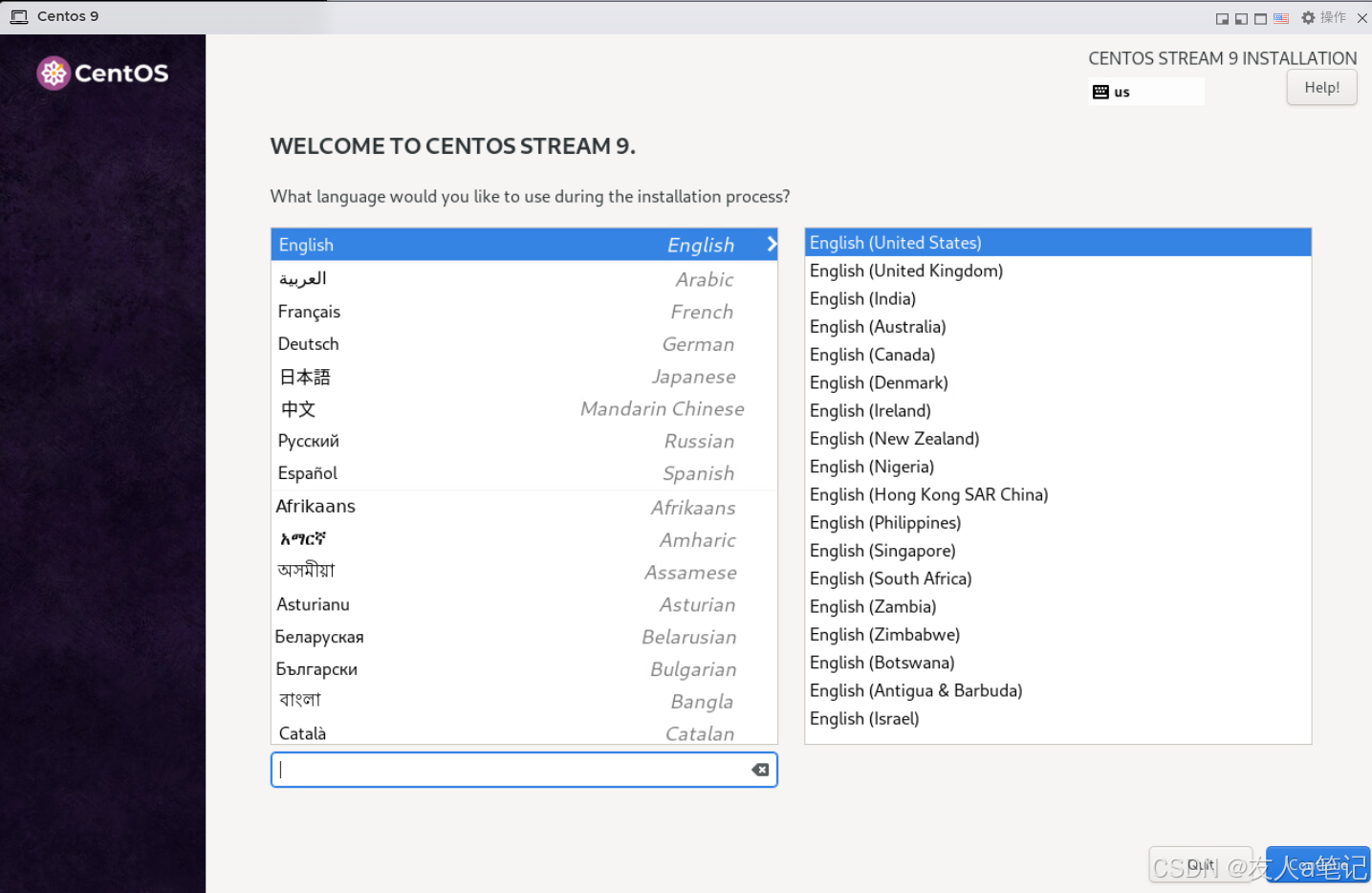This screenshot has height=893, width=1372.
Task: Click the language search input field
Action: (524, 770)
